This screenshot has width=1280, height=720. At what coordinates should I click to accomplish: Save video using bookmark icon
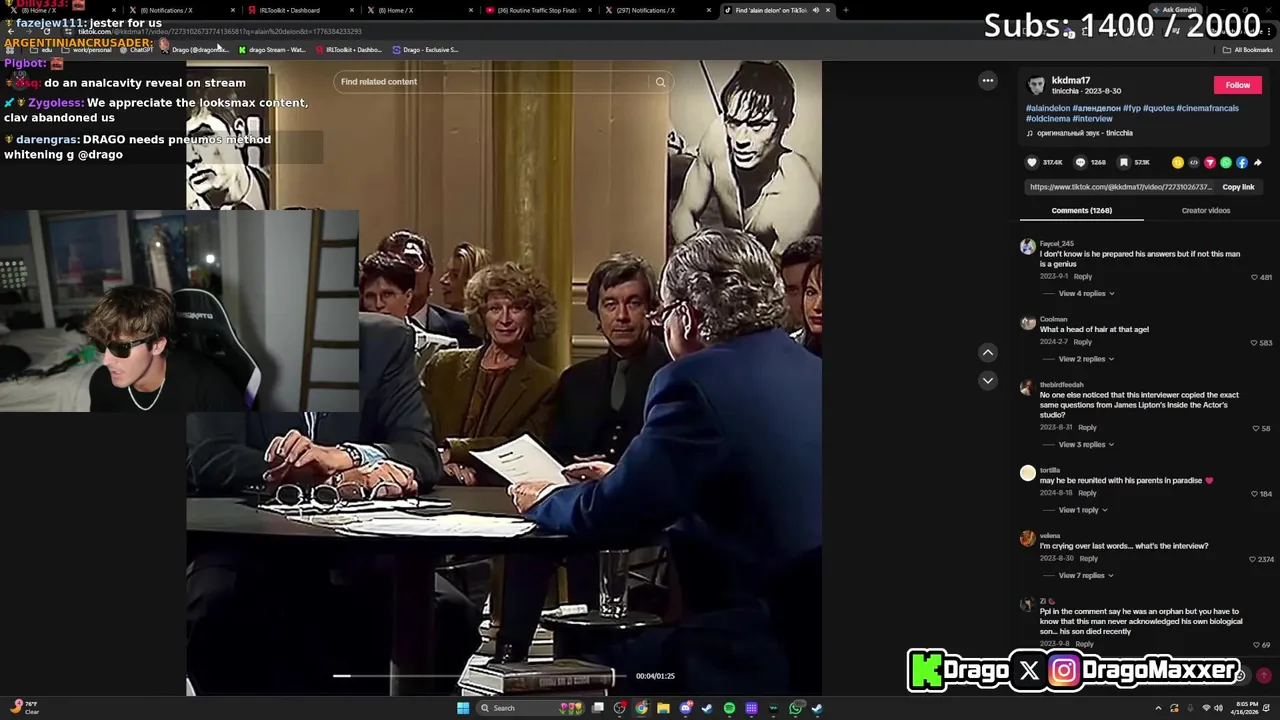tap(1124, 162)
